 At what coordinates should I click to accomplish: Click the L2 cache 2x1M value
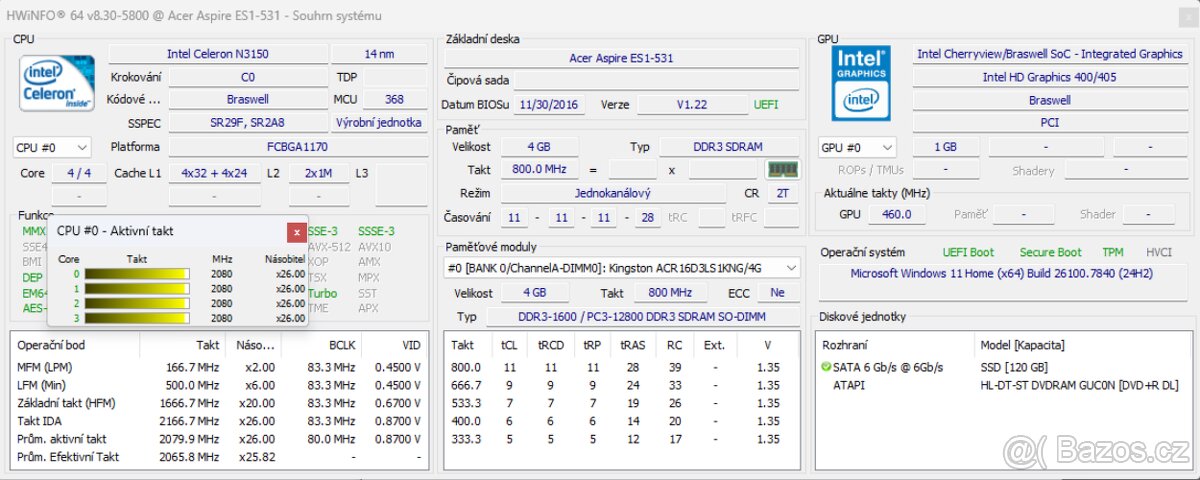319,173
